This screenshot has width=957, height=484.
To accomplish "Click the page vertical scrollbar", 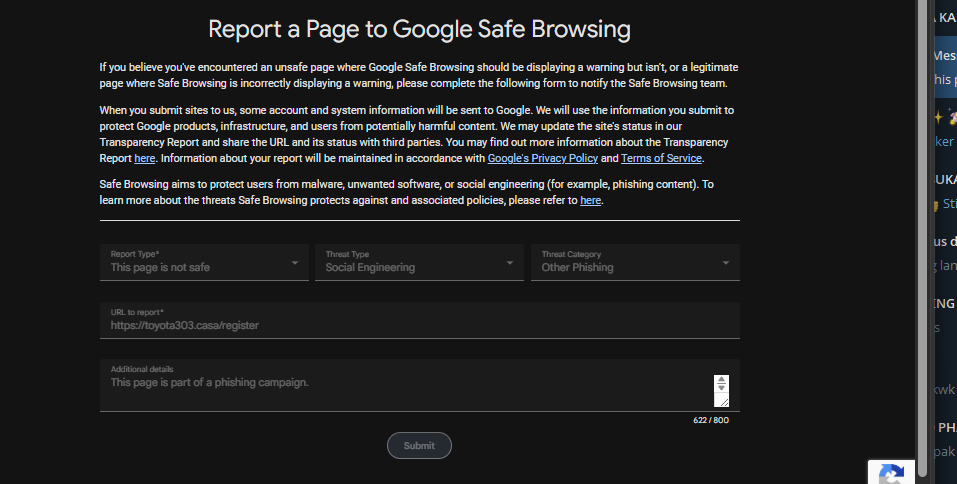I will (x=922, y=238).
